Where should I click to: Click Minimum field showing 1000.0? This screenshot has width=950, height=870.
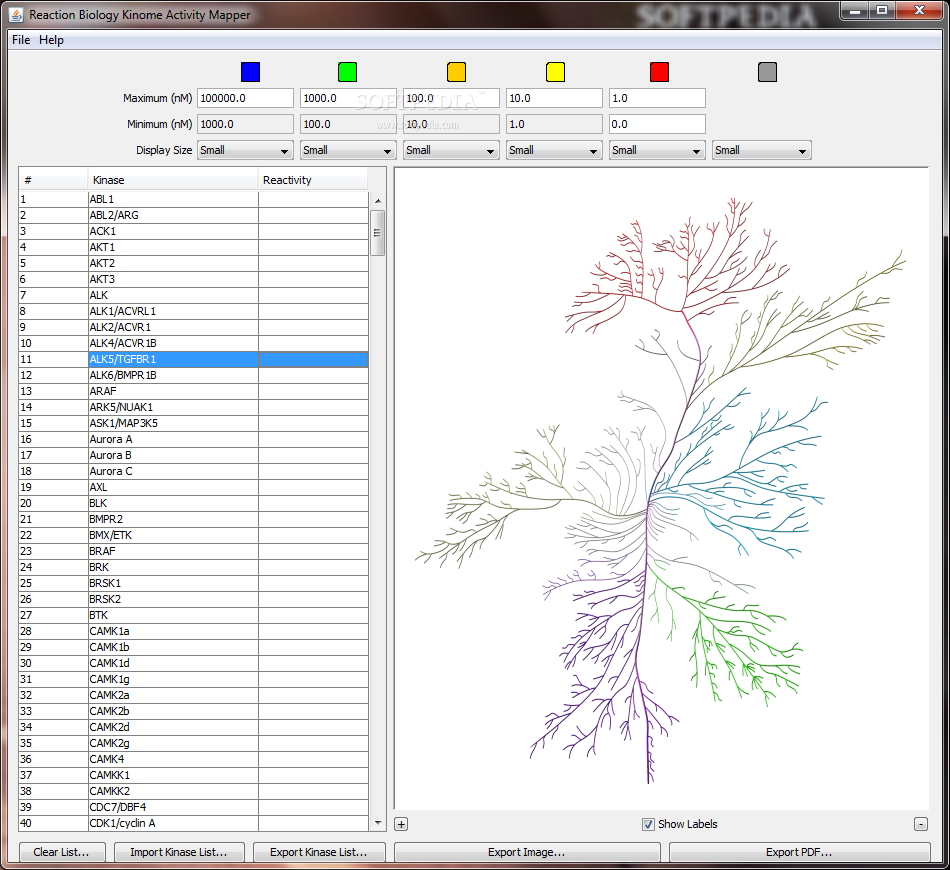click(245, 124)
